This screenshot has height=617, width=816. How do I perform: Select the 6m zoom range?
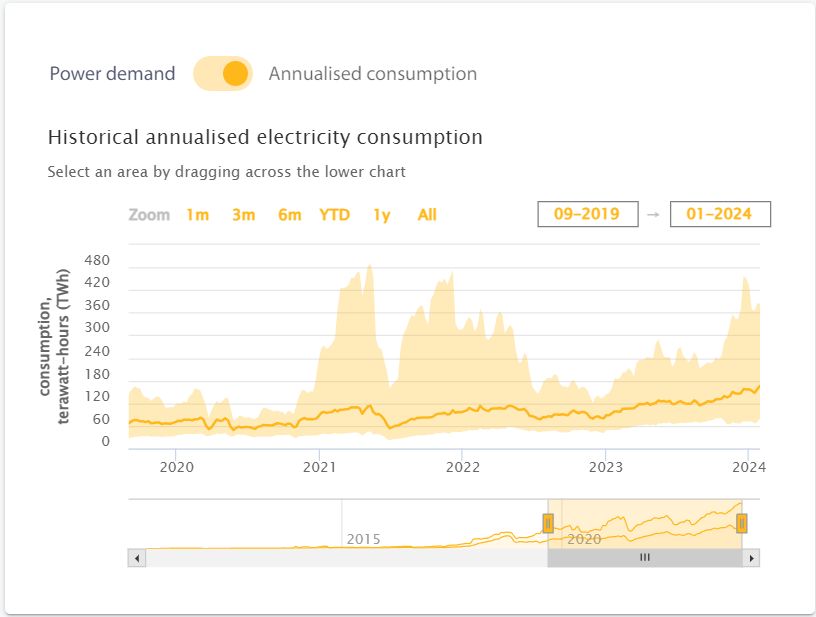tap(289, 214)
